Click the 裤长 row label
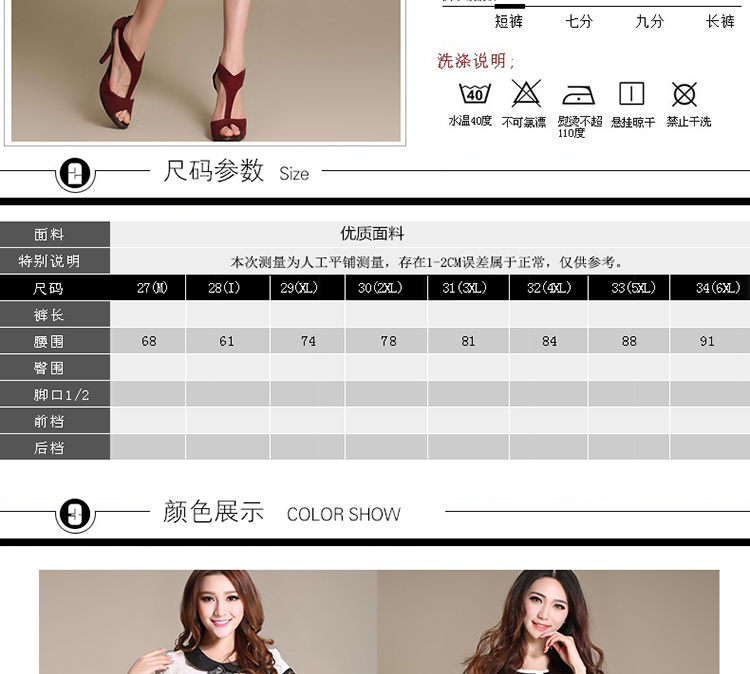Image resolution: width=750 pixels, height=674 pixels. pyautogui.click(x=55, y=314)
